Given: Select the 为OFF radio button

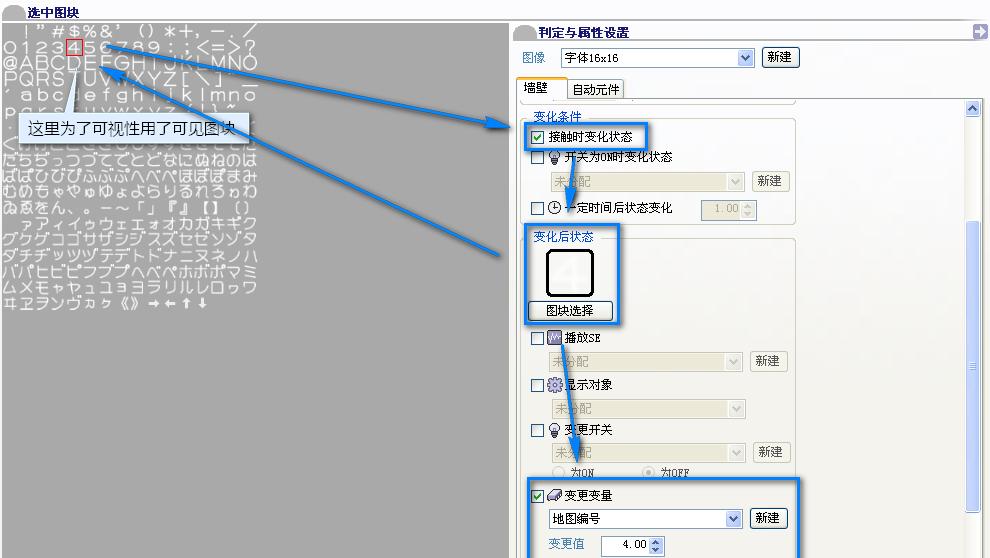Looking at the screenshot, I should tap(648, 472).
